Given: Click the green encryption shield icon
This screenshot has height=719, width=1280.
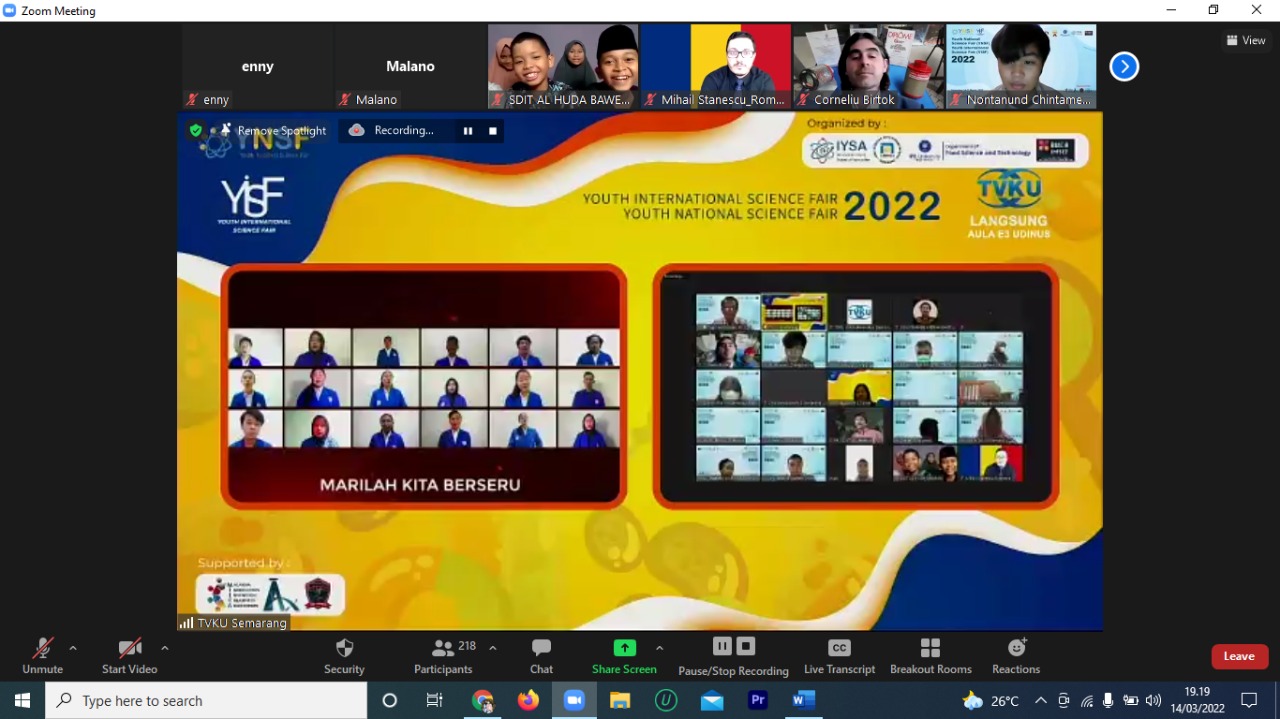Looking at the screenshot, I should pyautogui.click(x=196, y=130).
